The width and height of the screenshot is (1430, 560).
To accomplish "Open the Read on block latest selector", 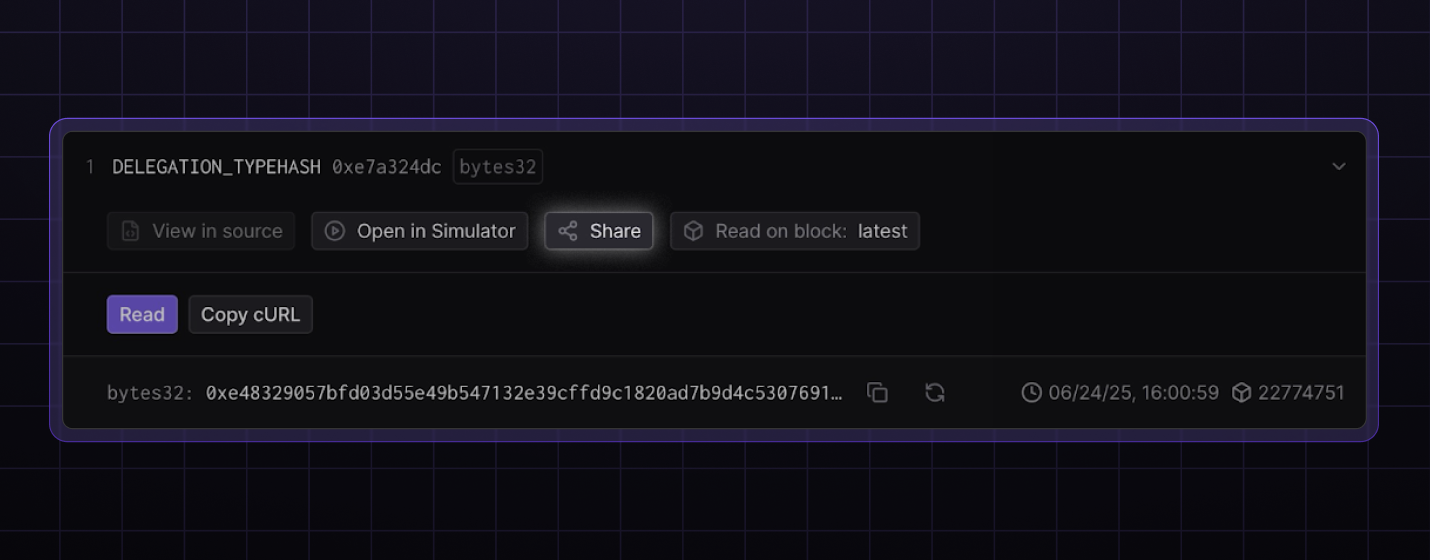I will (795, 231).
